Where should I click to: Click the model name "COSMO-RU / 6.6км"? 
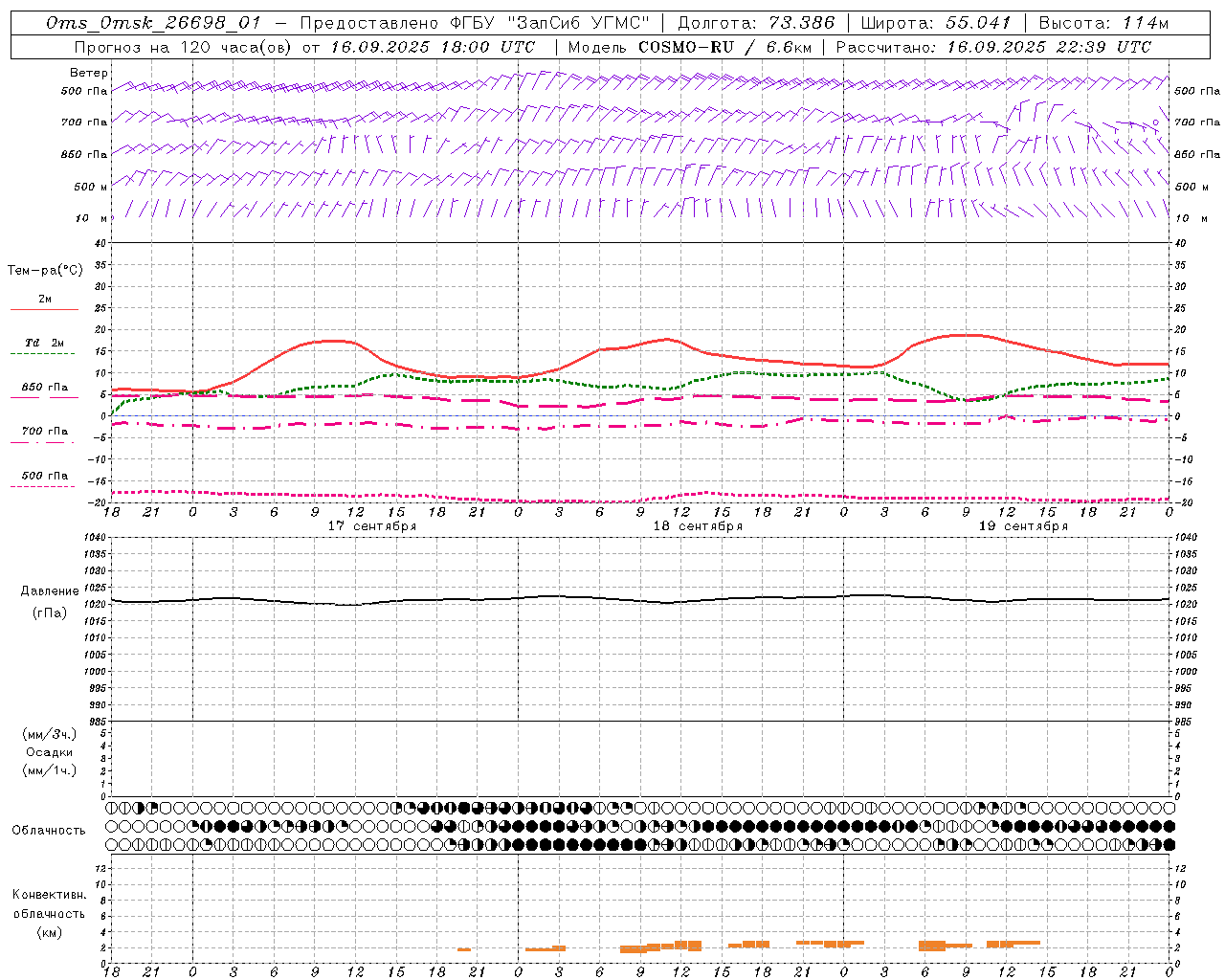tap(724, 47)
